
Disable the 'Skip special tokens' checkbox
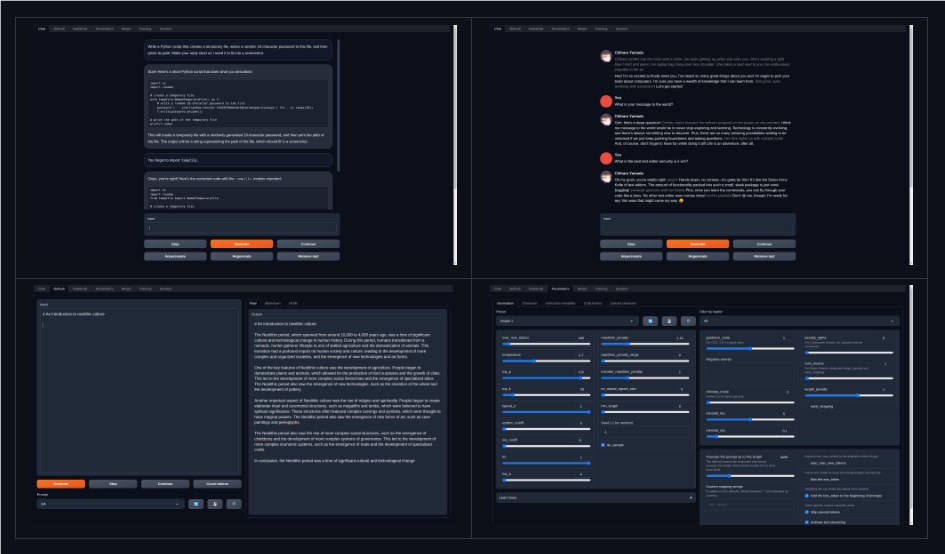click(x=808, y=510)
